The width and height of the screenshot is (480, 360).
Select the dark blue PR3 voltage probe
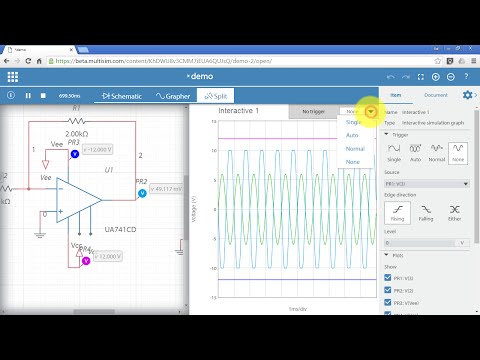click(x=75, y=154)
